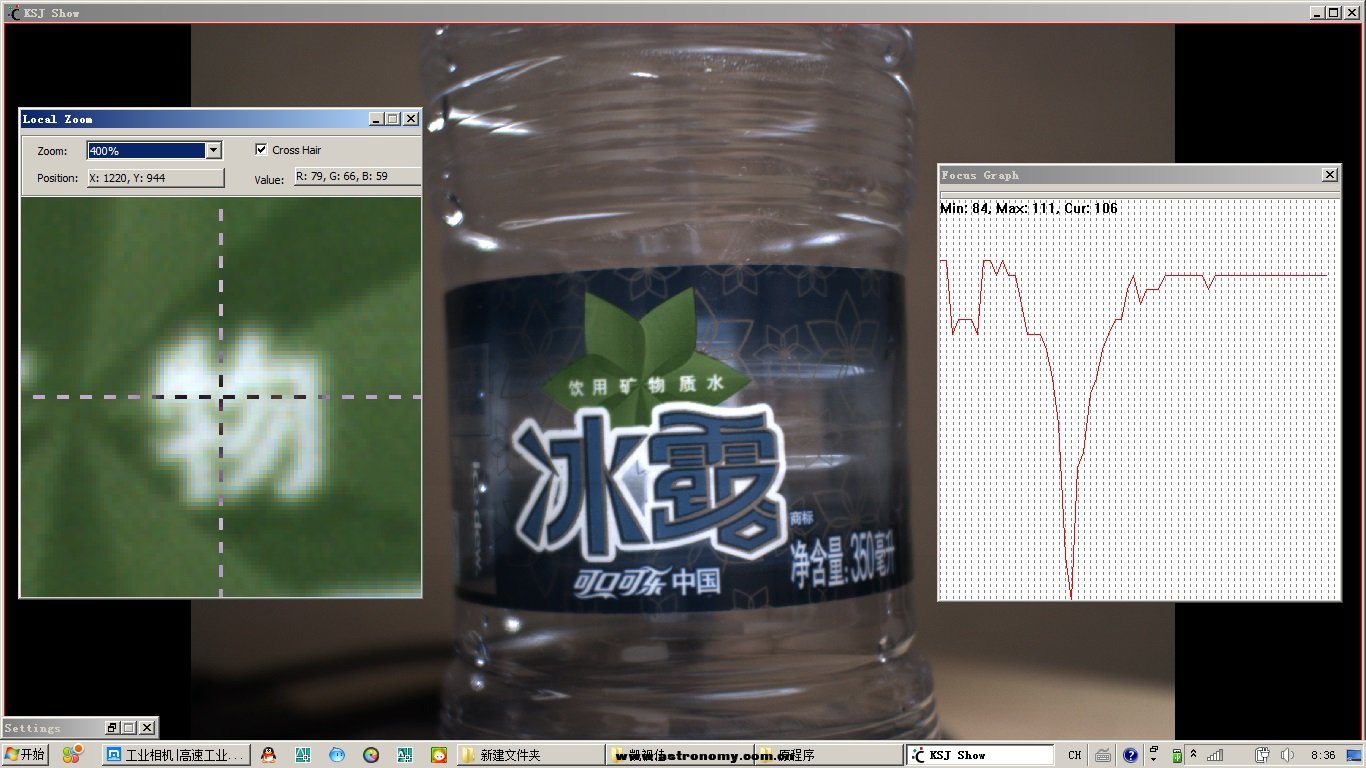Click the Position readout field in Local Zoom
The height and width of the screenshot is (768, 1366).
tap(155, 178)
